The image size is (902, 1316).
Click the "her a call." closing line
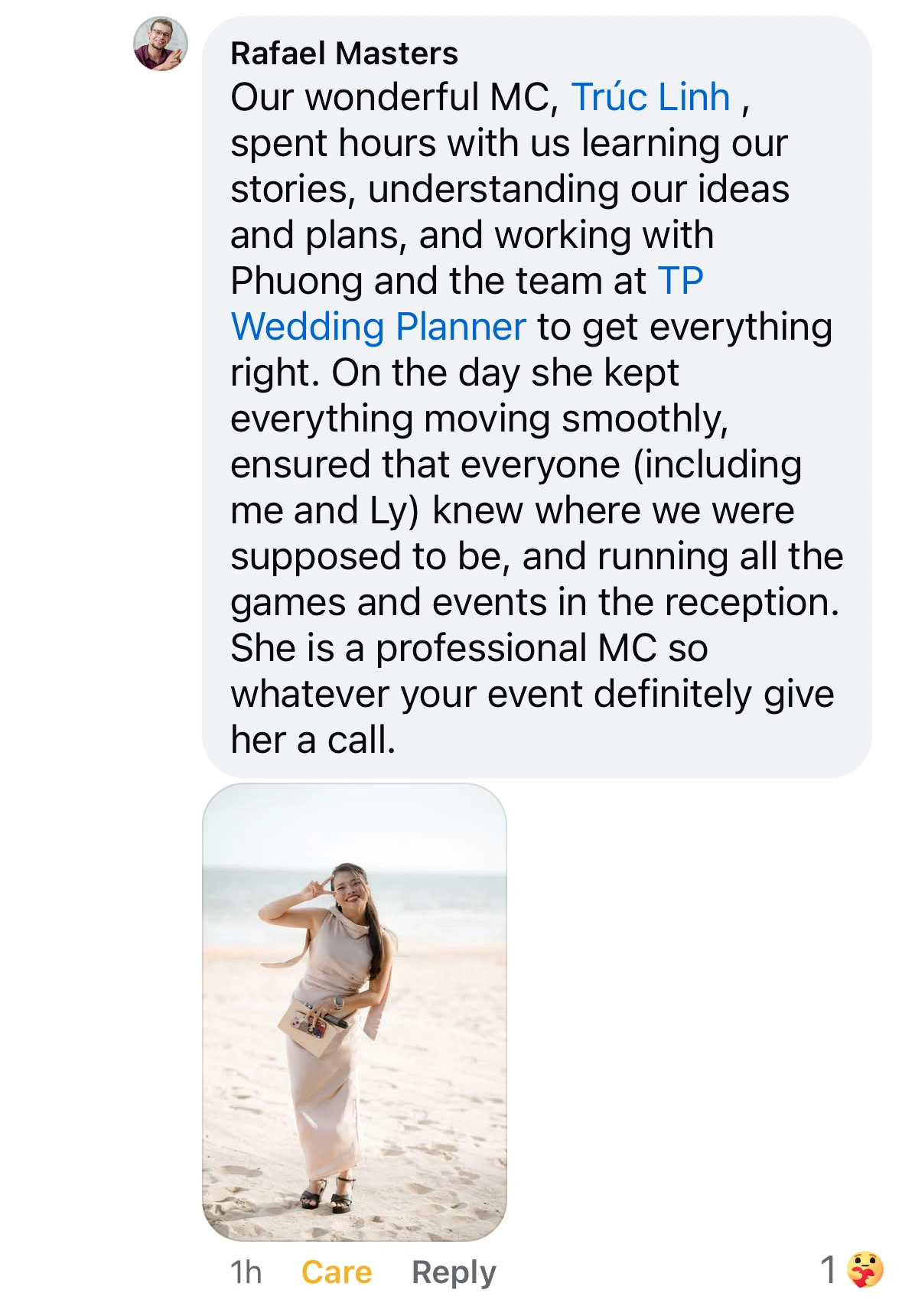313,740
